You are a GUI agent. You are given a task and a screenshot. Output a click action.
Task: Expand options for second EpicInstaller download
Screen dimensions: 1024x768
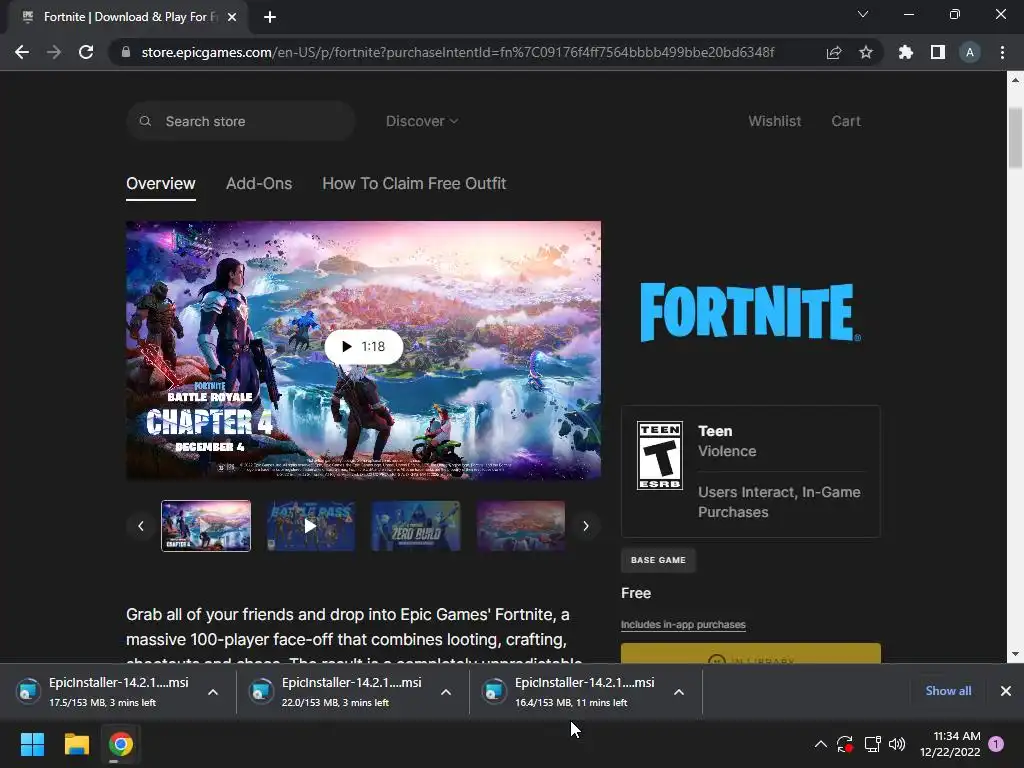[x=446, y=692]
